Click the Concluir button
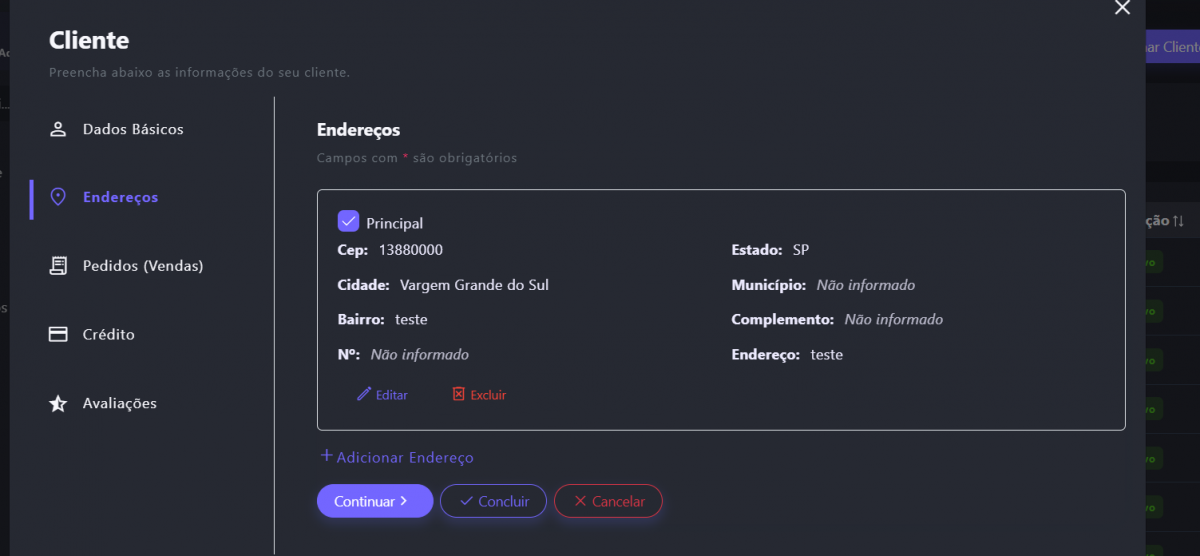 493,501
